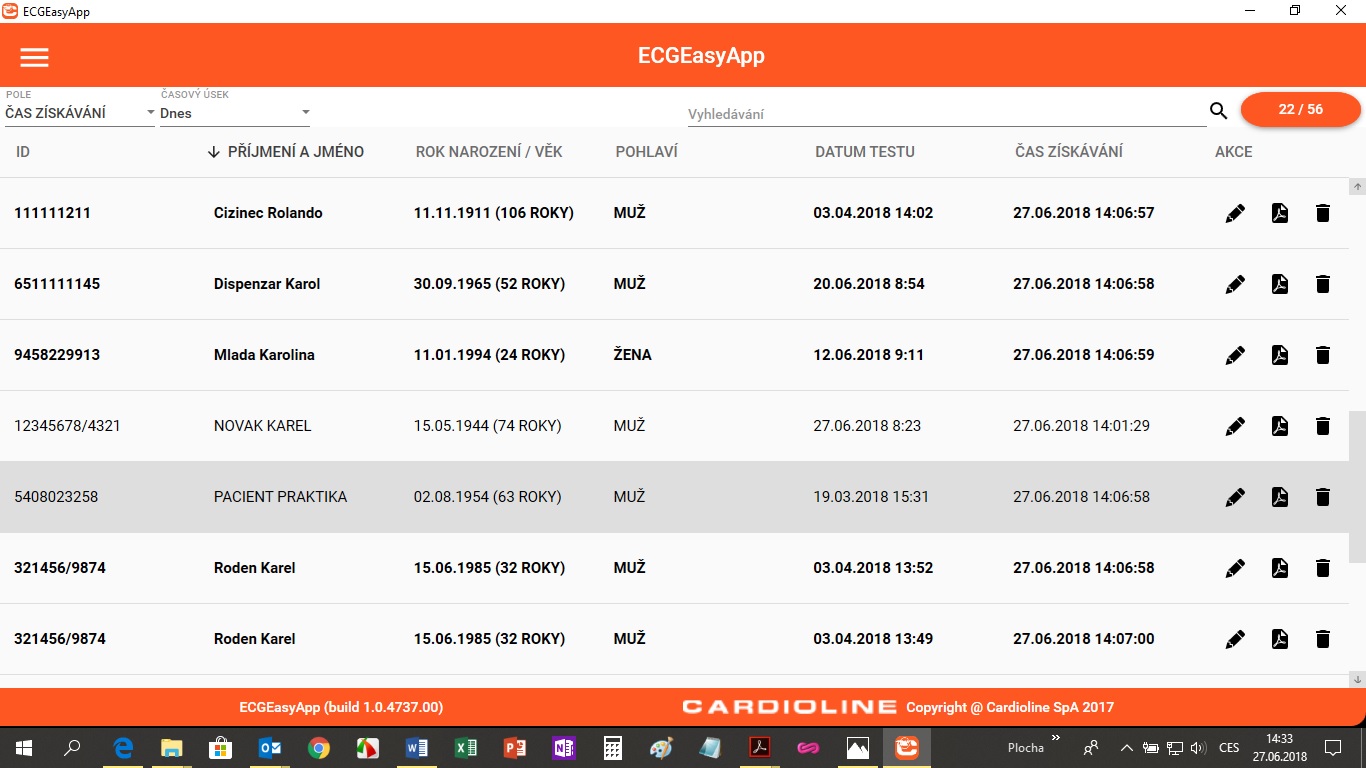Export Roden Karel 14:07:00 record to PDF

[x=1279, y=639]
